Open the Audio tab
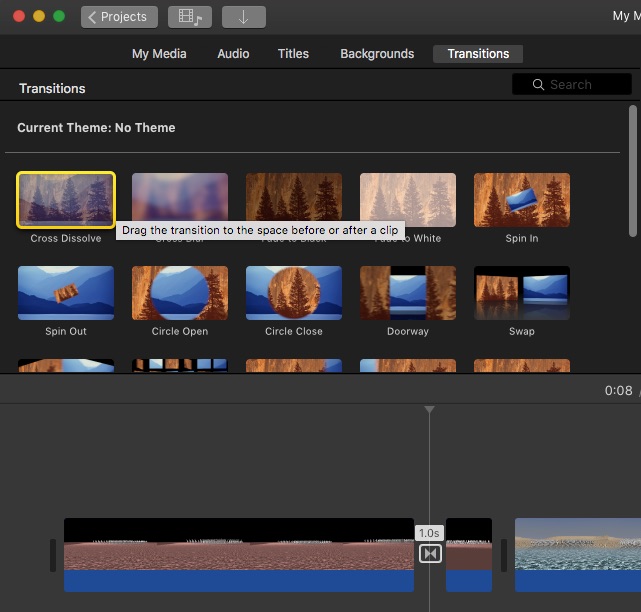641x612 pixels. 233,54
